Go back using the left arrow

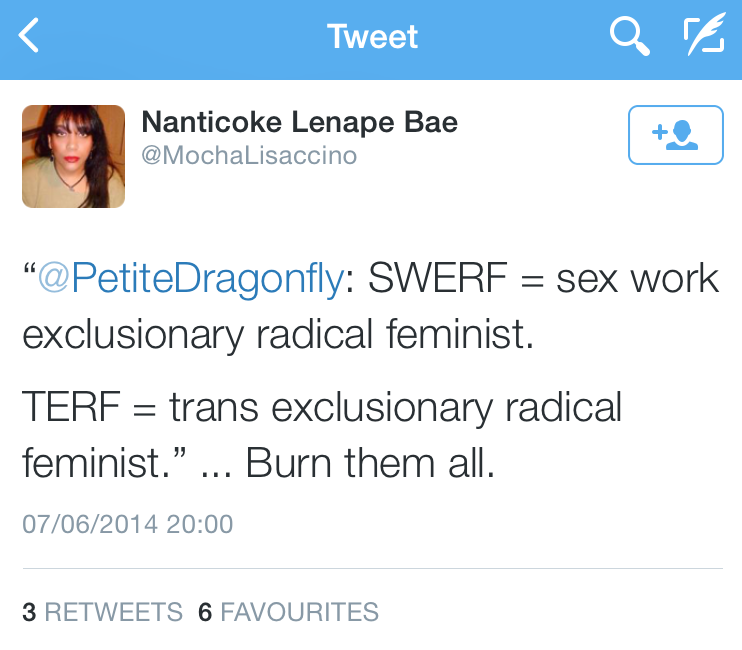pos(30,38)
